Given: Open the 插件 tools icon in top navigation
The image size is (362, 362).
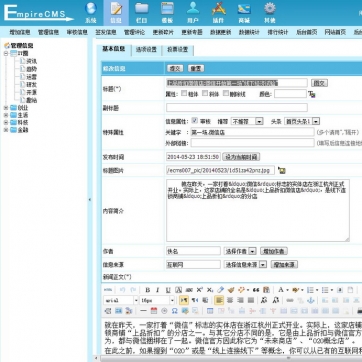Looking at the screenshot, I should pyautogui.click(x=218, y=9).
